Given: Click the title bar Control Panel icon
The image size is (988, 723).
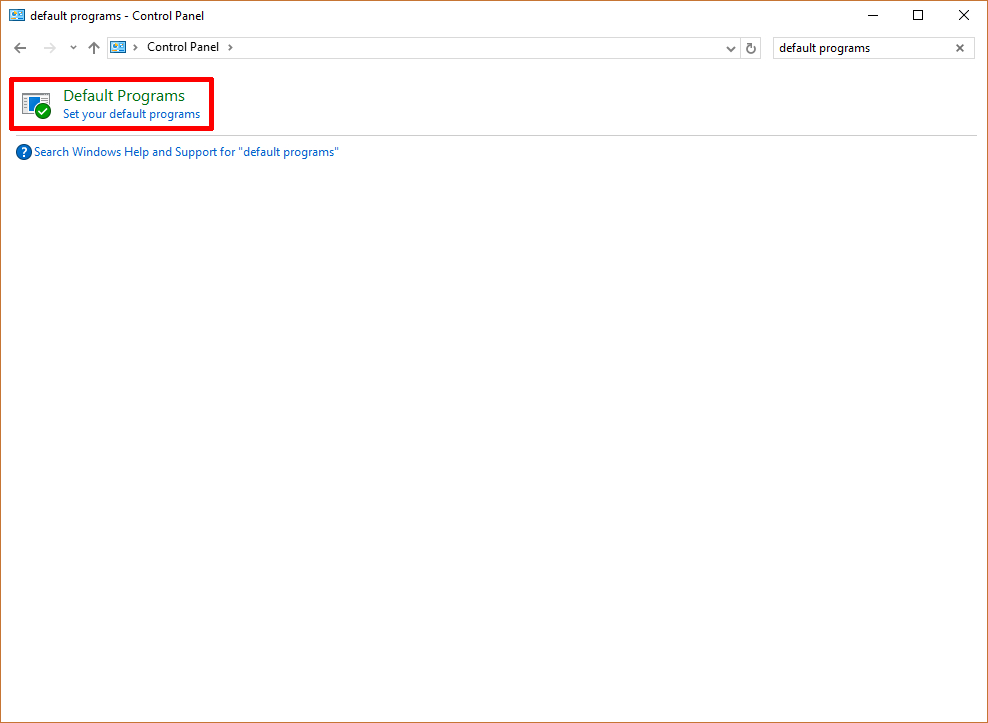Looking at the screenshot, I should (17, 15).
